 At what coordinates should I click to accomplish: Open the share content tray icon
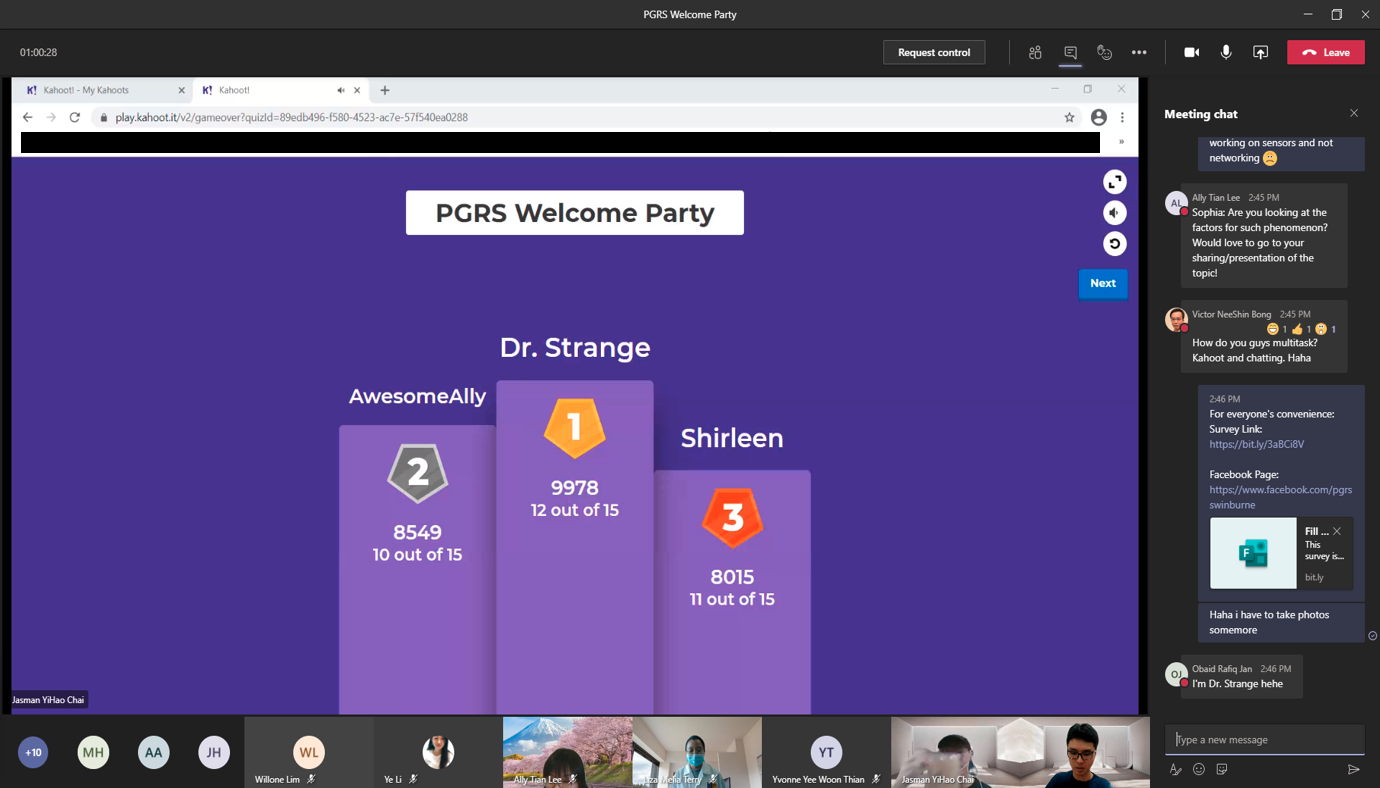click(1260, 52)
